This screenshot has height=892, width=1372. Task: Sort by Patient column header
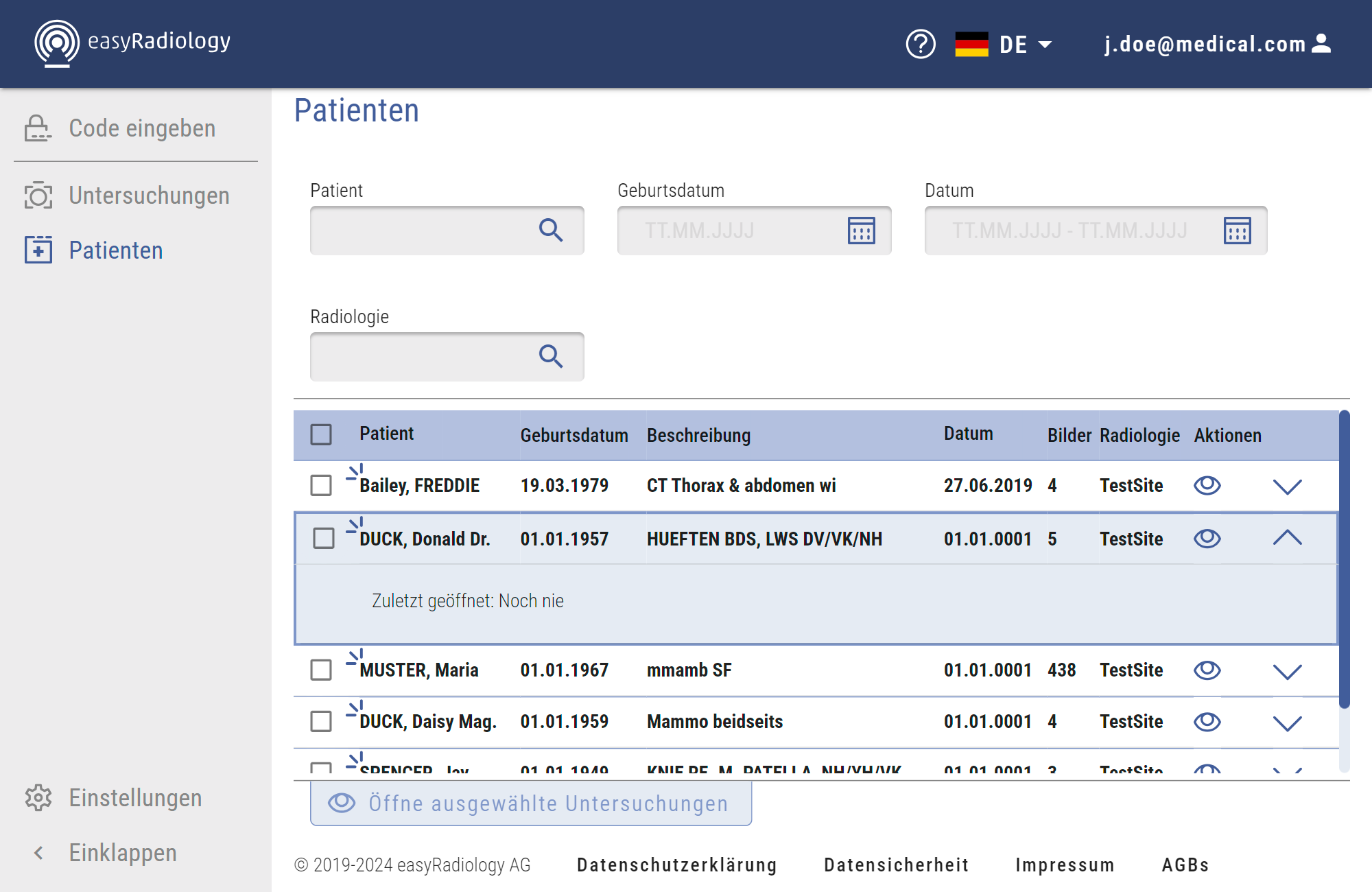386,434
